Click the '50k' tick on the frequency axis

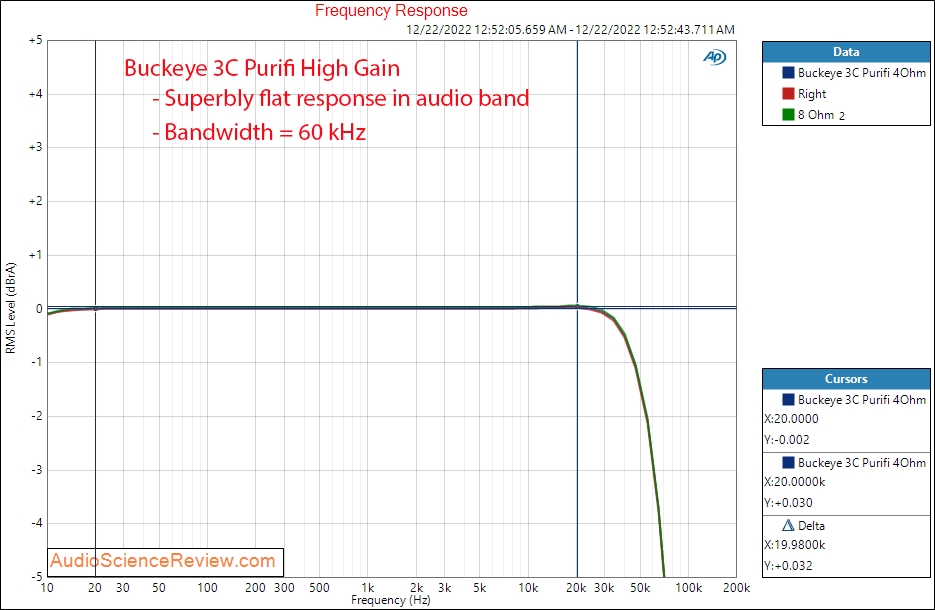[x=640, y=588]
